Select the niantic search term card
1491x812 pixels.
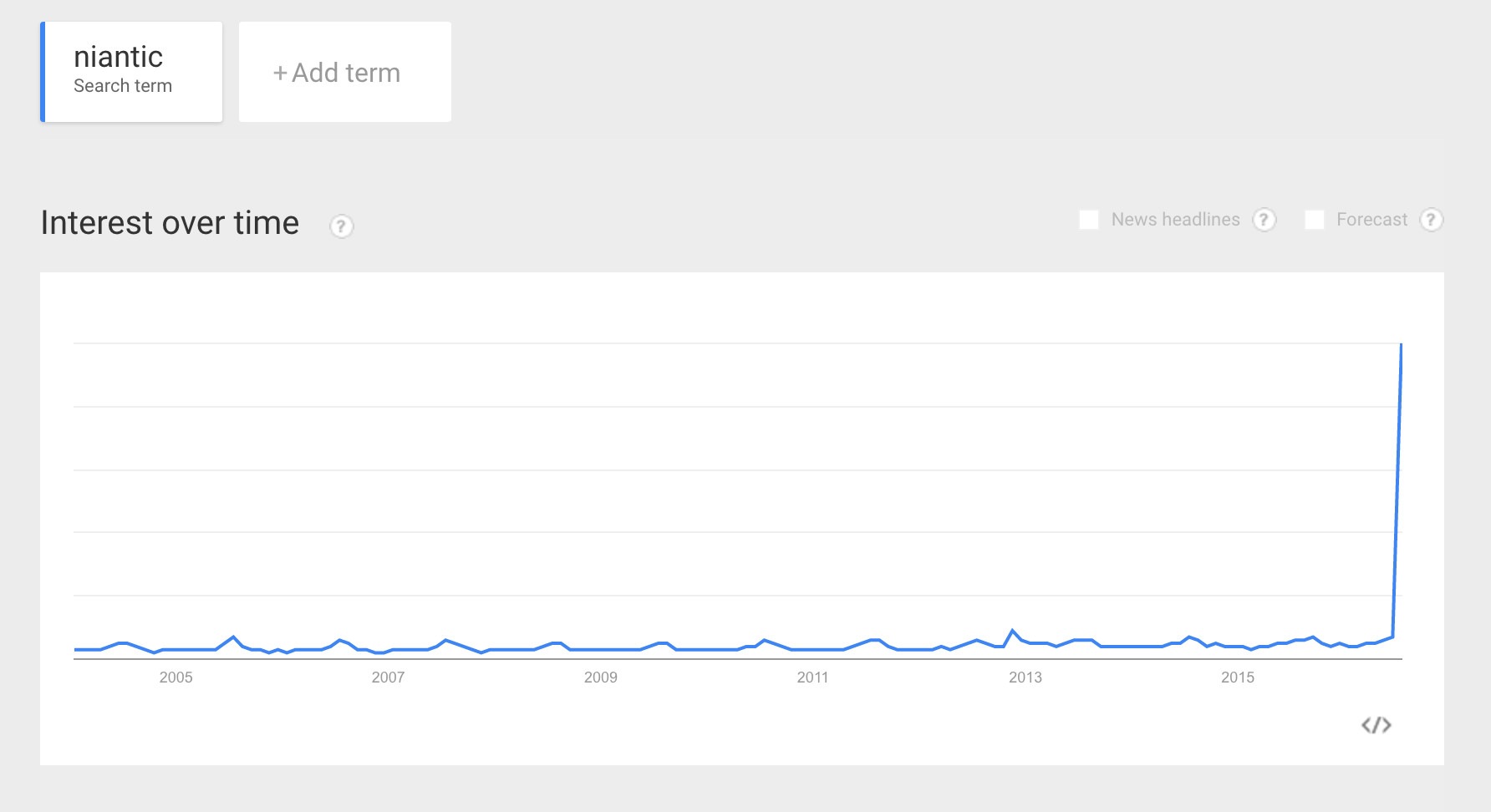click(x=131, y=72)
